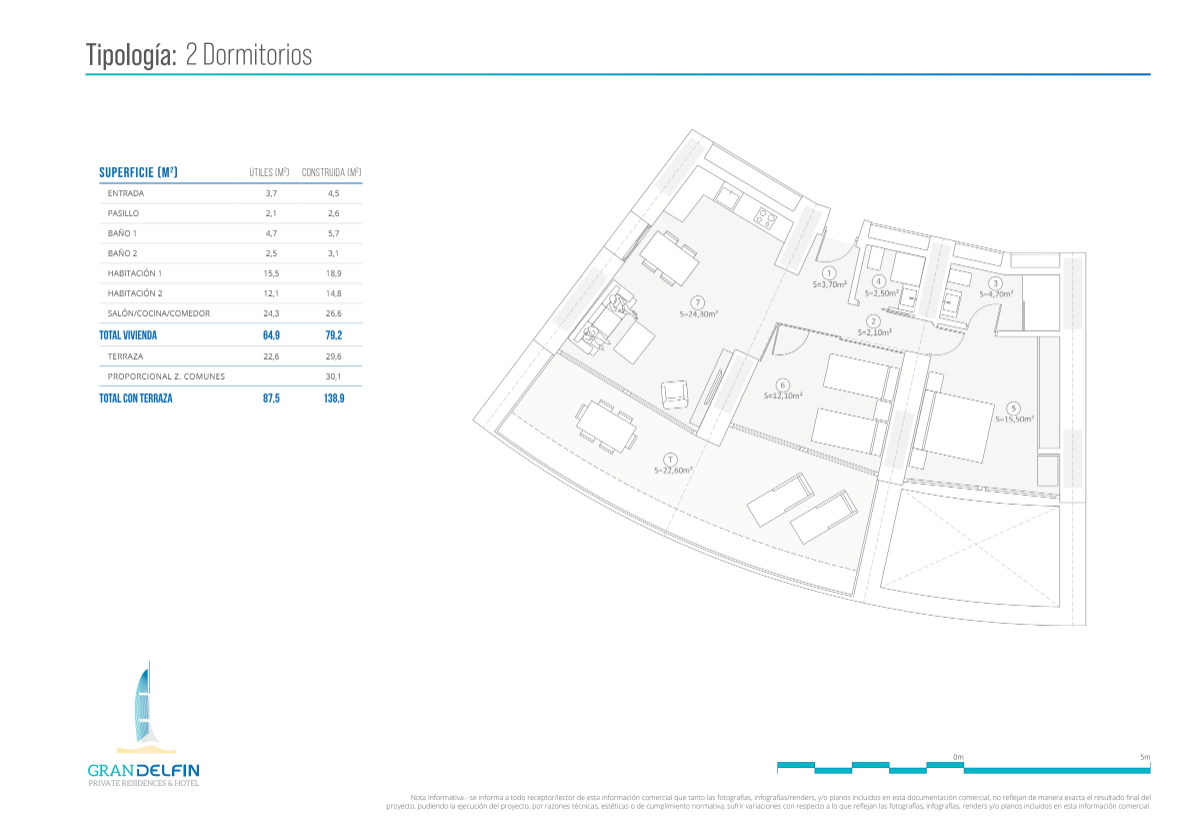The height and width of the screenshot is (816, 1179).
Task: Click the Tipología: 2 Dormitorios title
Action: click(199, 54)
